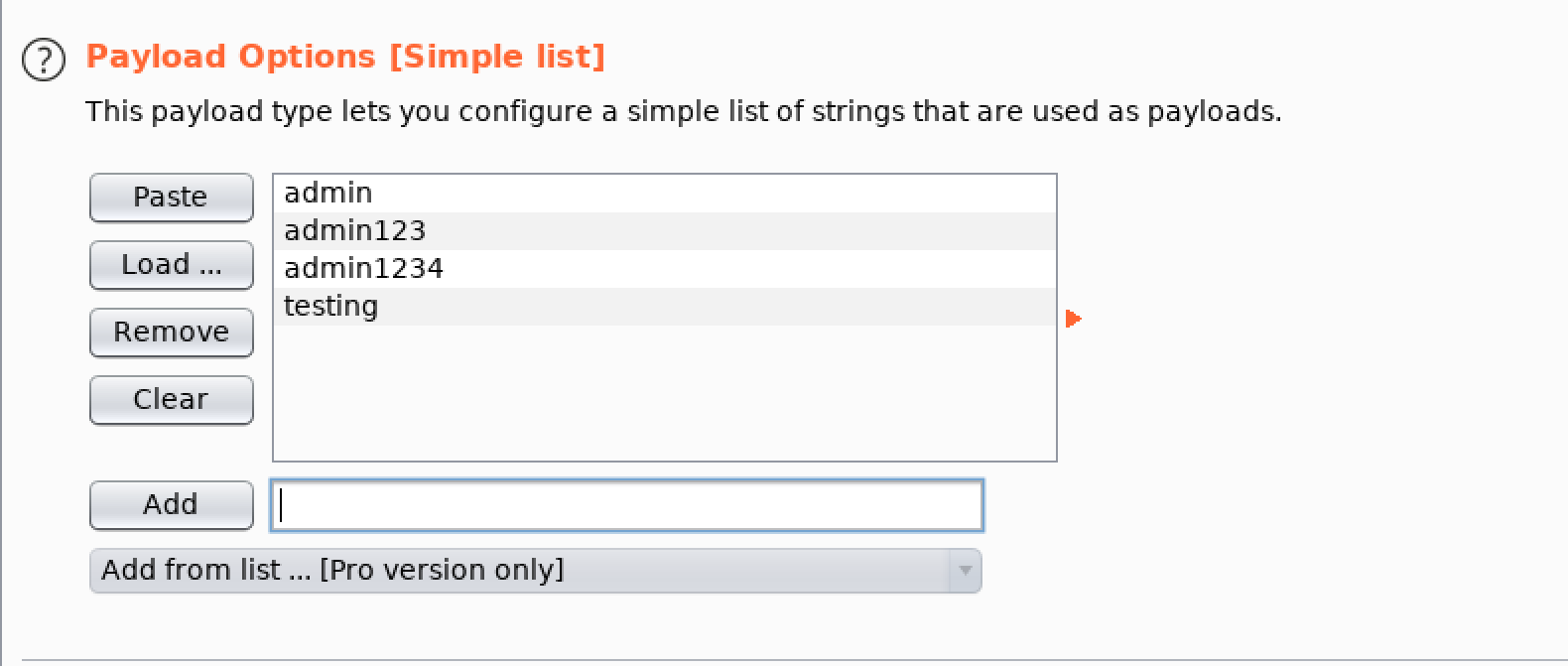Click the blank row below testing entry

(x=664, y=343)
